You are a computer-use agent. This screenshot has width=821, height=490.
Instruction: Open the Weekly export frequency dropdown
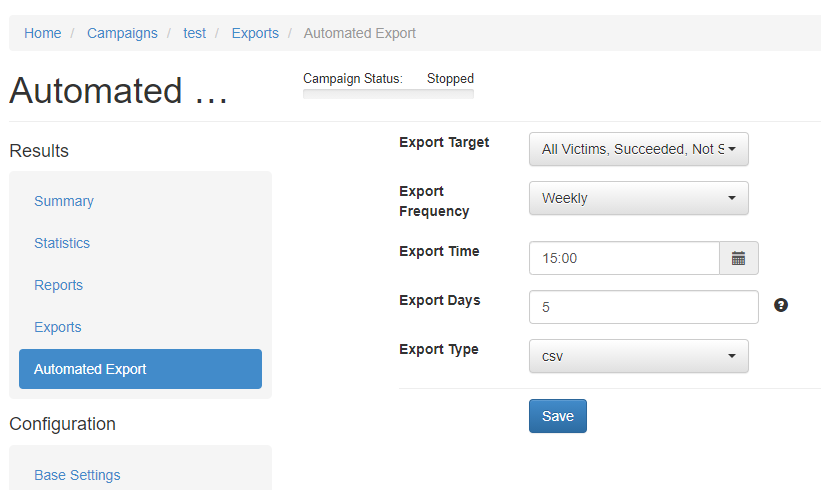[639, 198]
